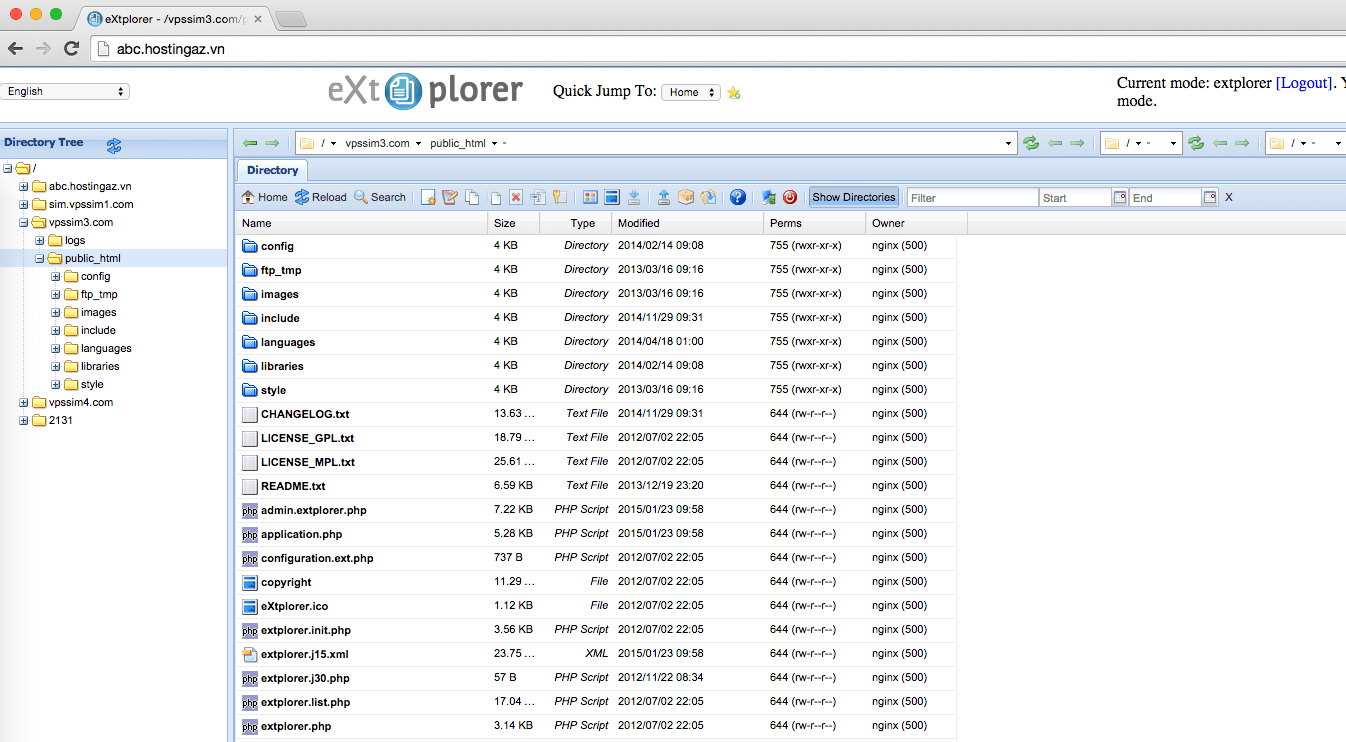Click the End date field
Image resolution: width=1346 pixels, height=742 pixels.
point(1165,197)
